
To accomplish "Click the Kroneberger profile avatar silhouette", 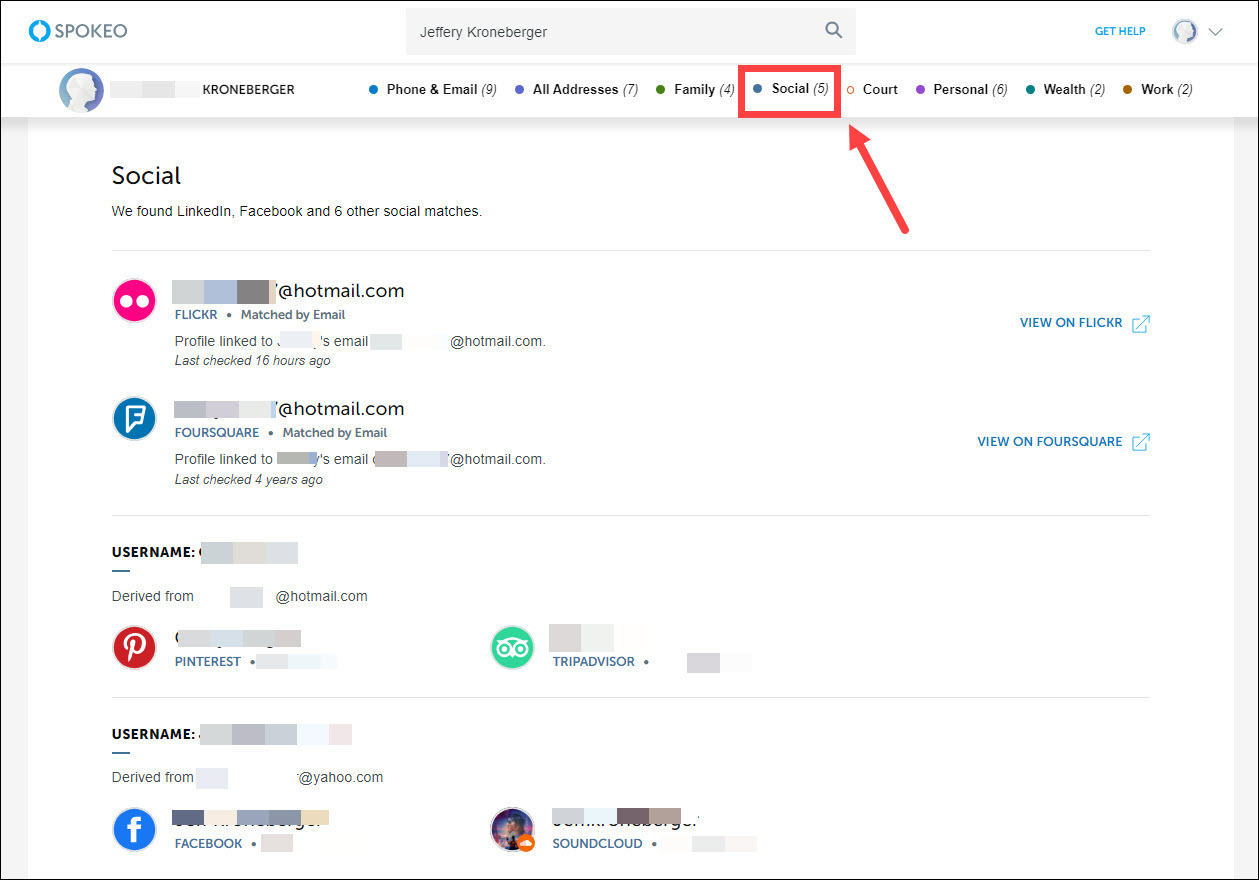I will tap(81, 90).
